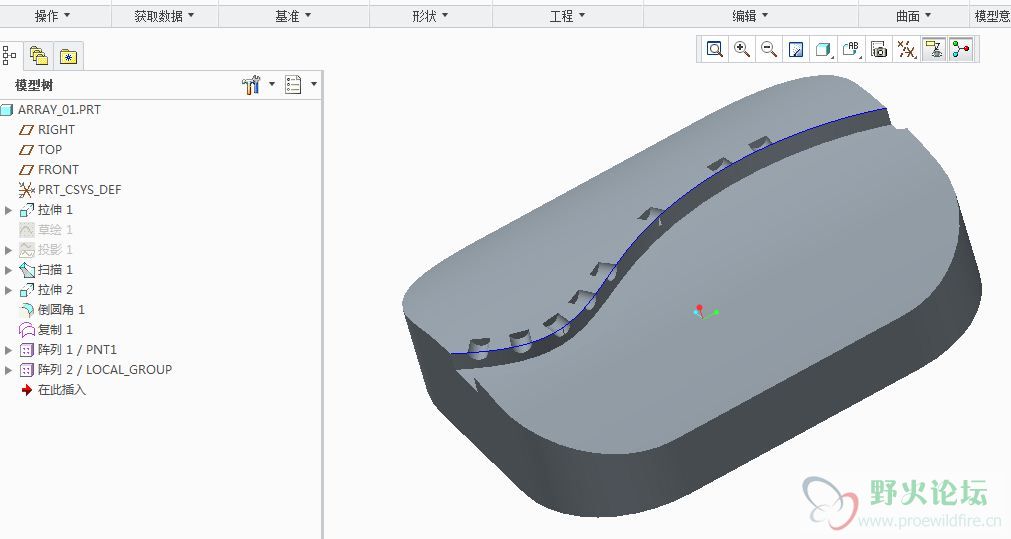Screen dimensions: 1011x539
Task: Switch to the Model Tree navigator tab
Action: [x=10, y=56]
